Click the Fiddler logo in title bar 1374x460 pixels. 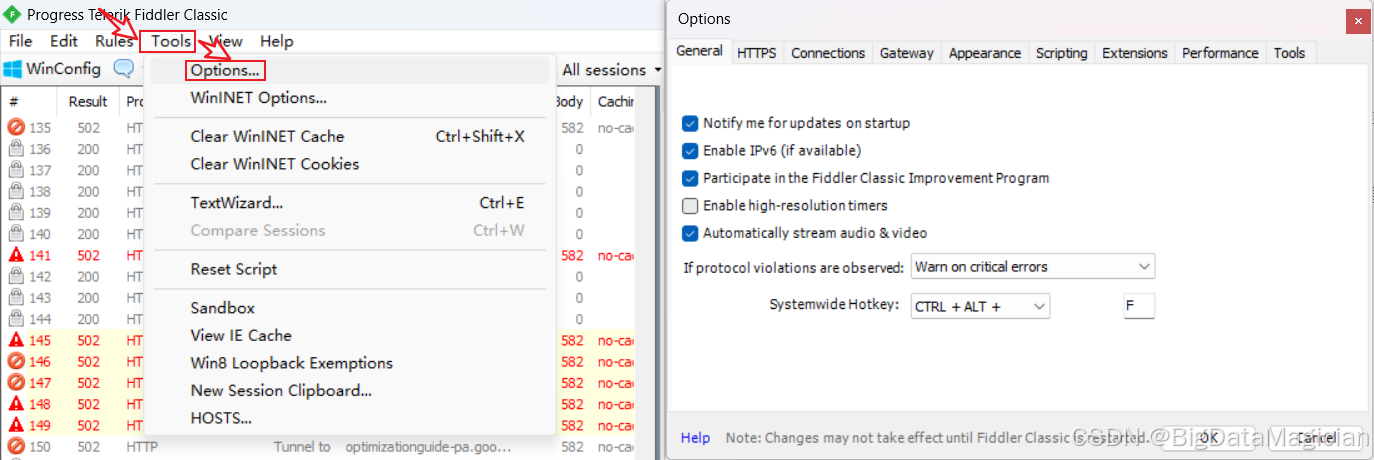[13, 14]
